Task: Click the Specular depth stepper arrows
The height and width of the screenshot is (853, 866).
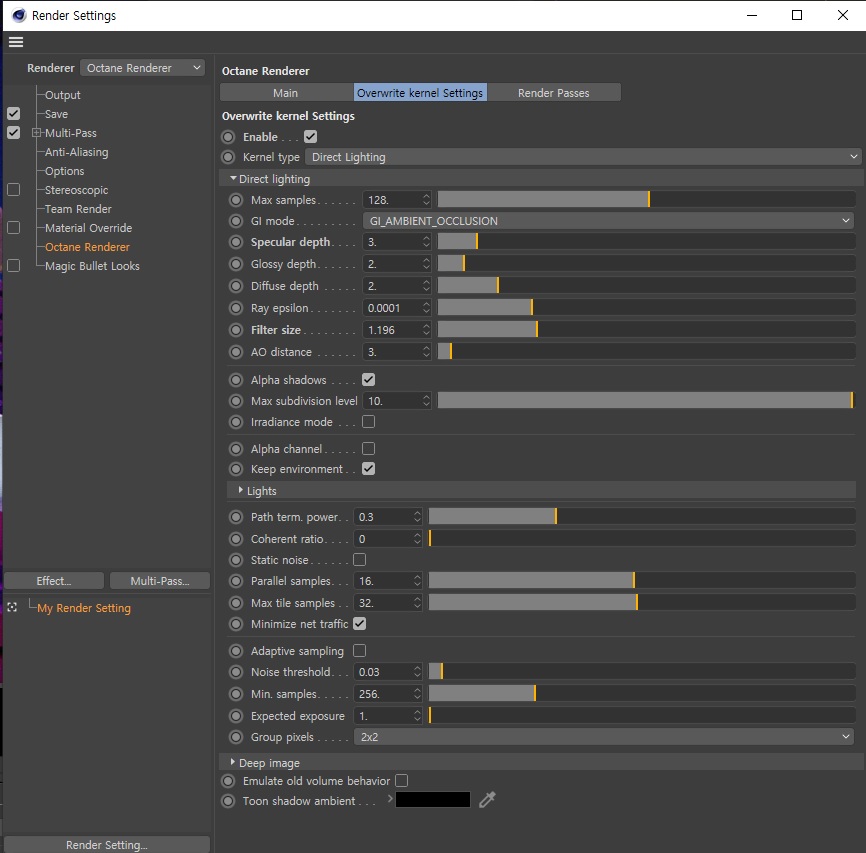Action: (x=426, y=242)
